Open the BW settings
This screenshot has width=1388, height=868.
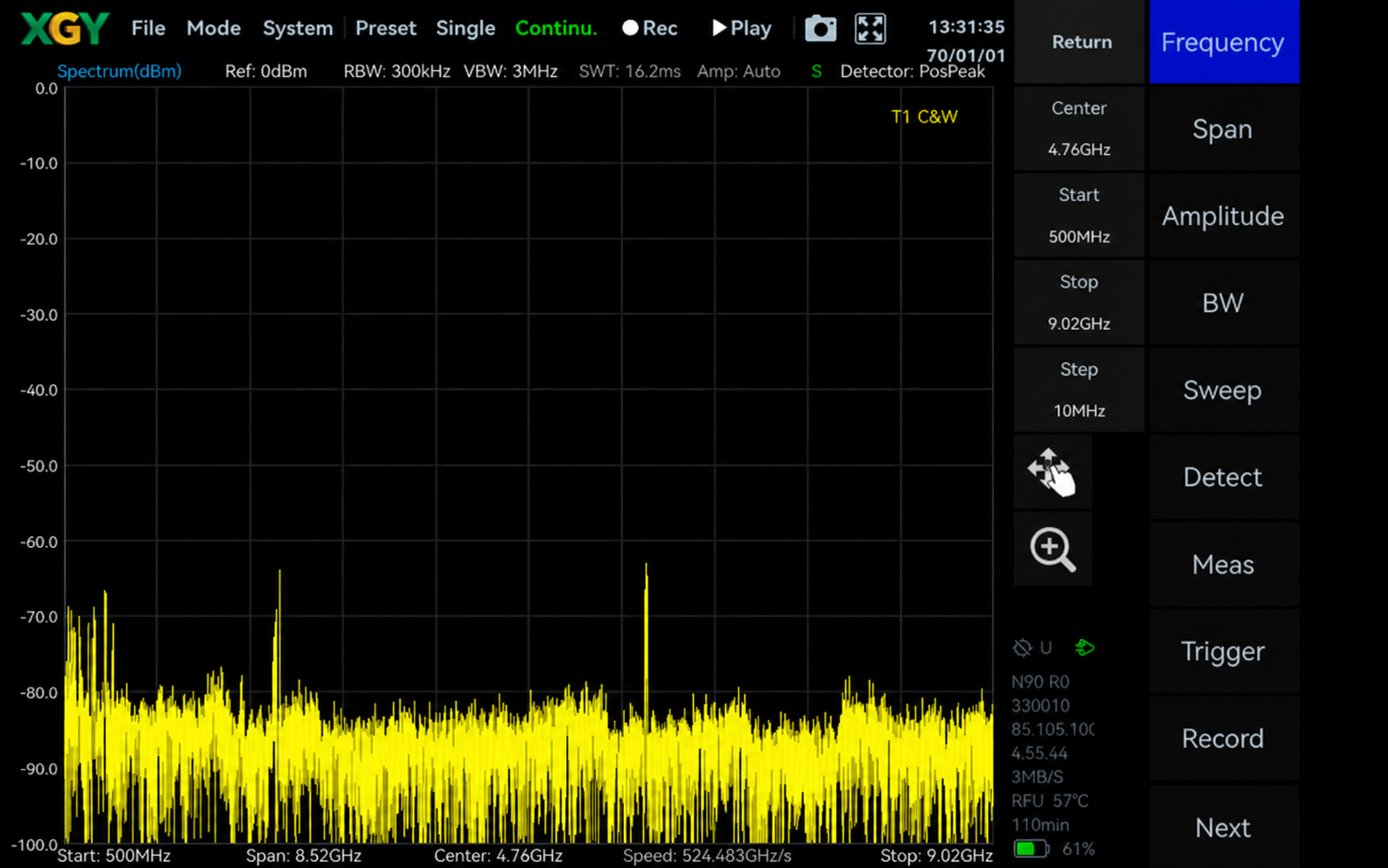click(x=1223, y=303)
